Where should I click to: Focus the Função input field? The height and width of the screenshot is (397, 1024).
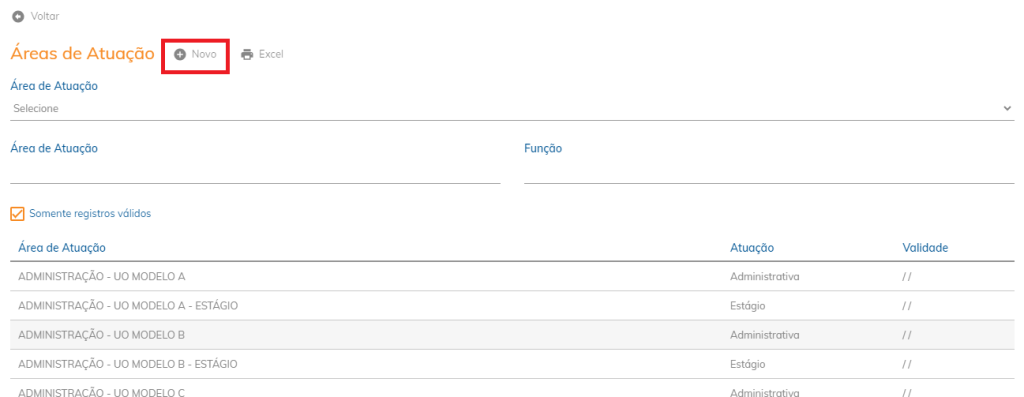[769, 172]
